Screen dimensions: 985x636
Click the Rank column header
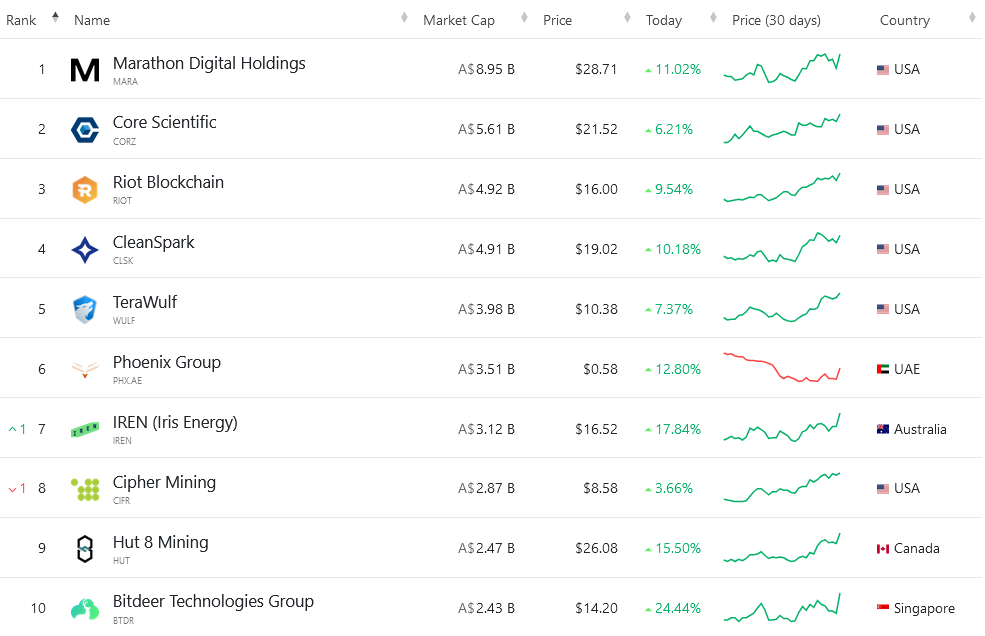(x=21, y=20)
